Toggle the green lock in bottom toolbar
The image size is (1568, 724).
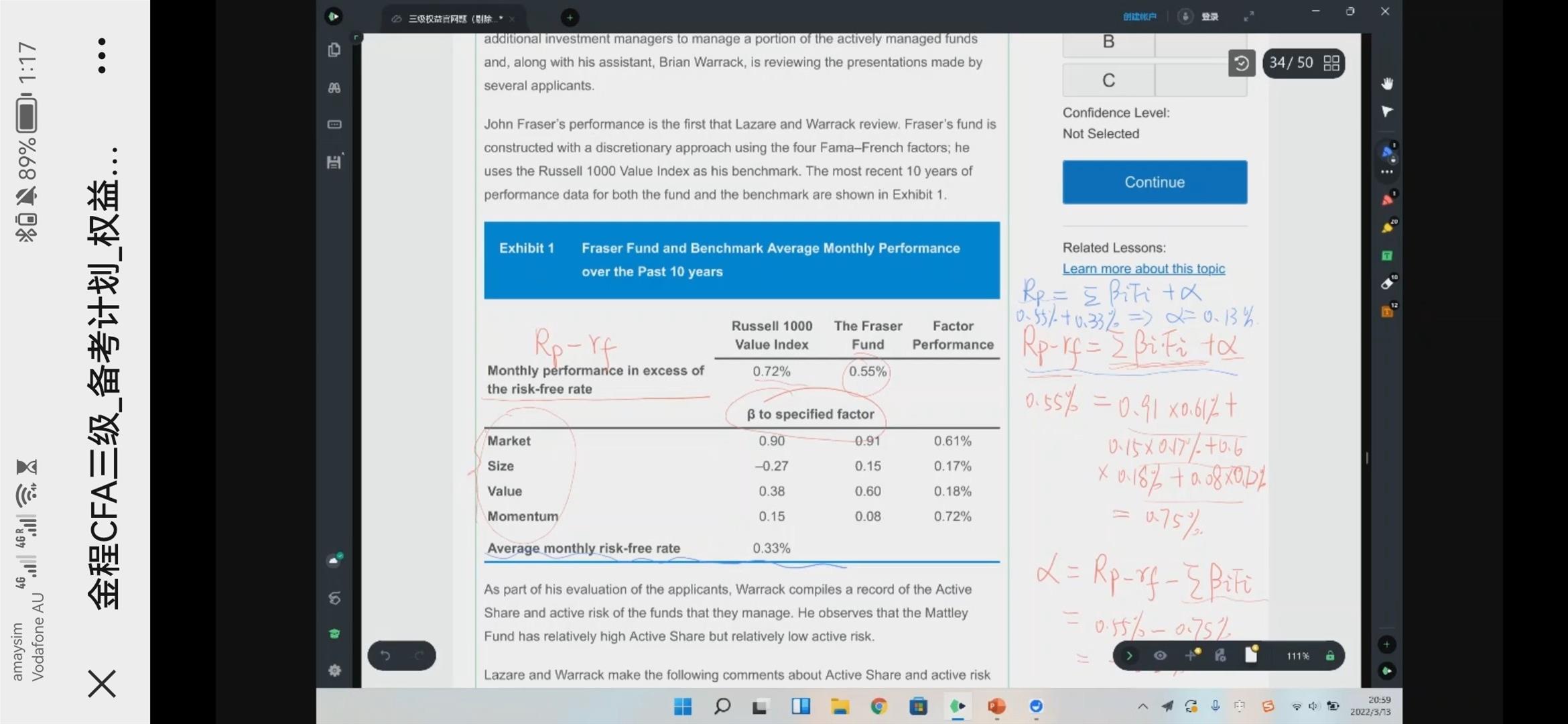[1329, 656]
